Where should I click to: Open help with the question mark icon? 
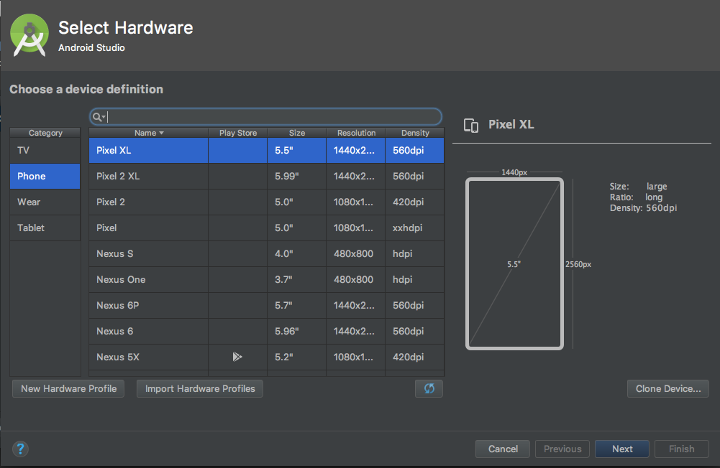point(20,449)
